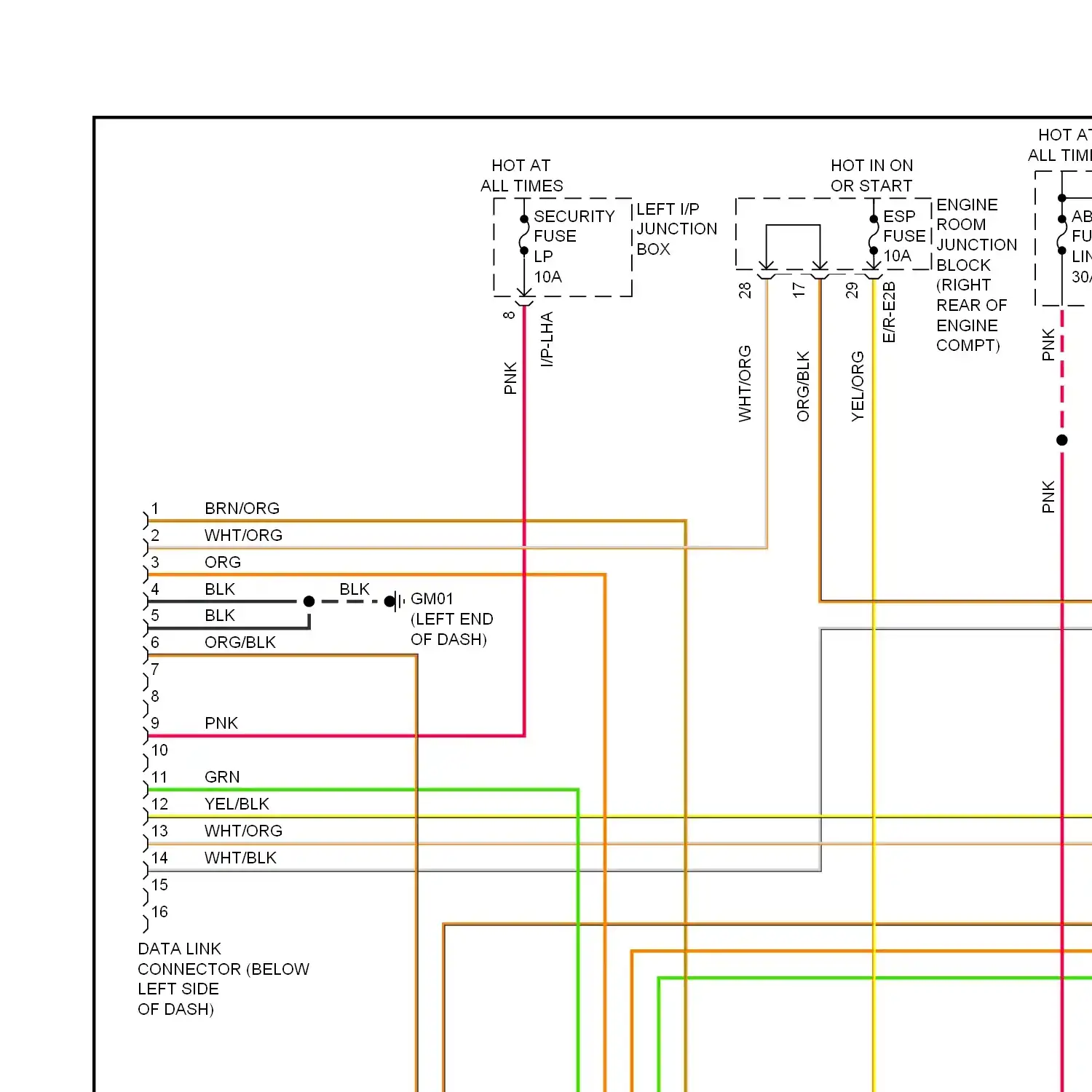Click the GM01 ground label
Screen dimensions: 1092x1092
click(432, 598)
